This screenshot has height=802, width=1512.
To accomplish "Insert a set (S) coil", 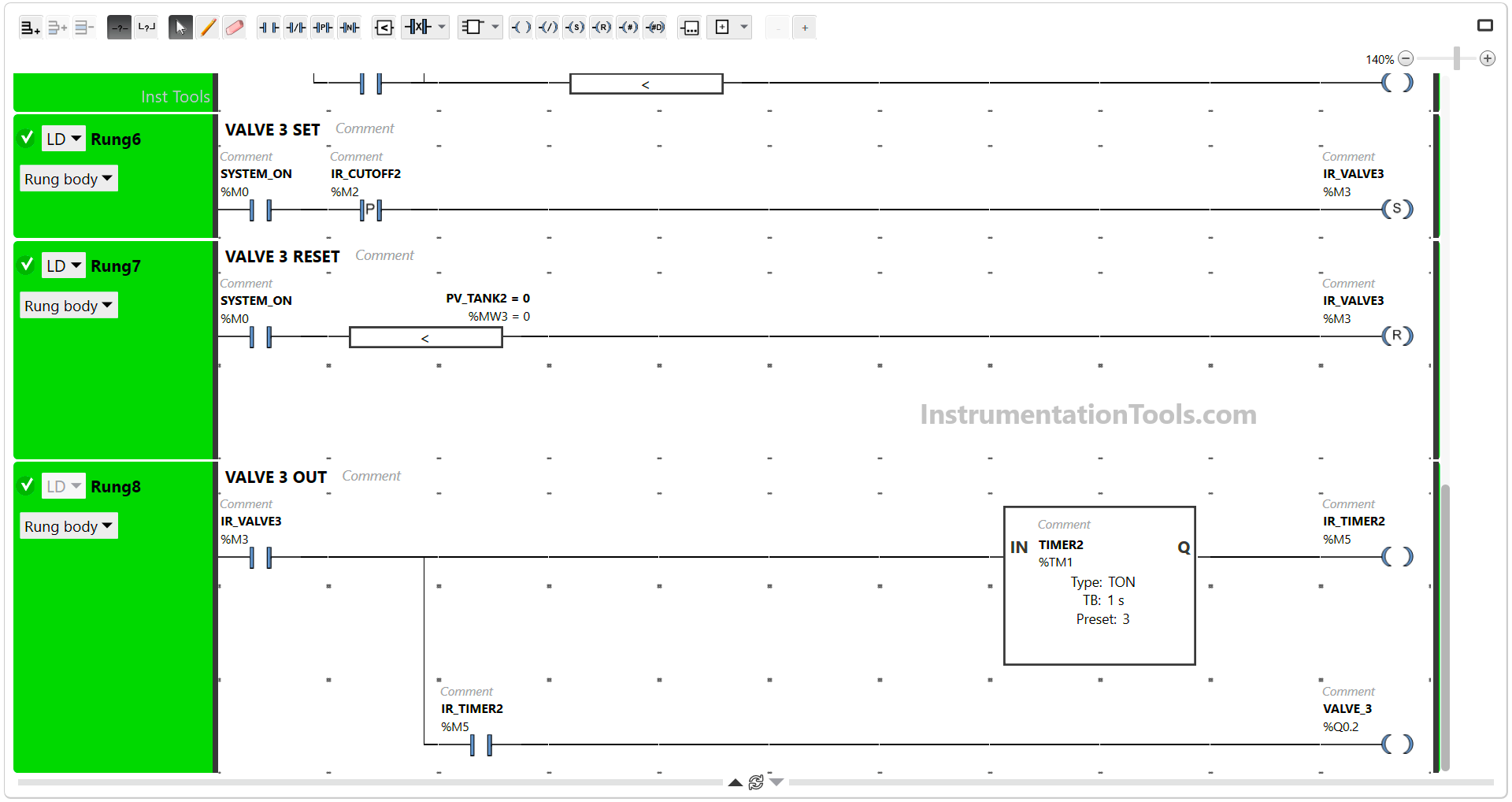I will coord(575,28).
